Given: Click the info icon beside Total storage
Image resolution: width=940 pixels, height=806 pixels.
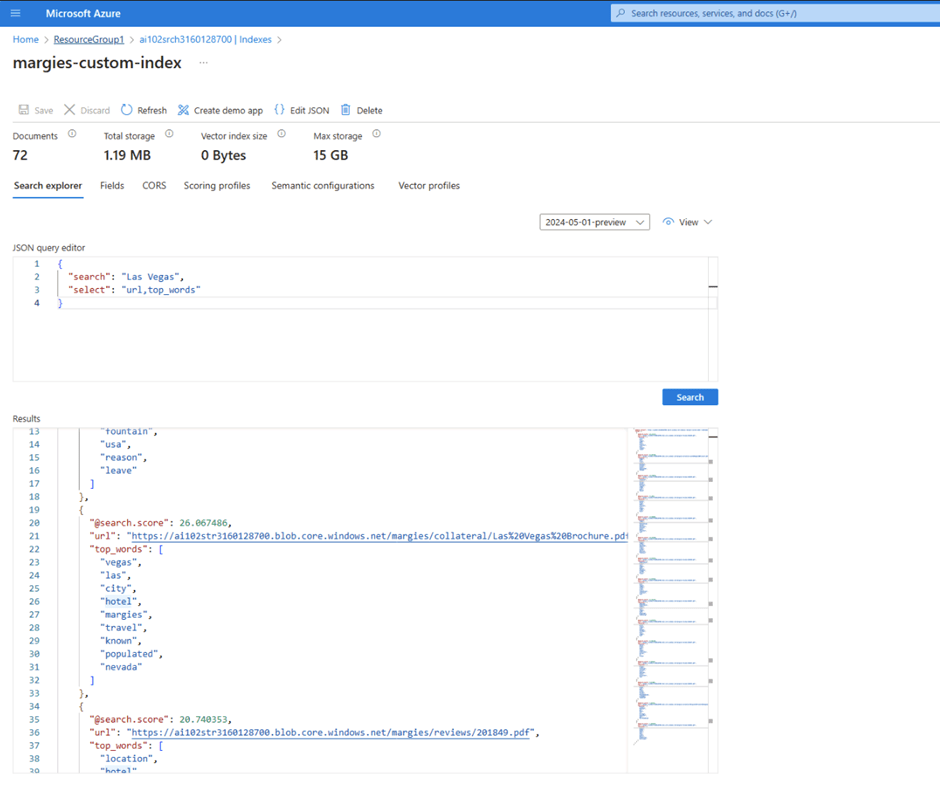Looking at the screenshot, I should coord(169,134).
